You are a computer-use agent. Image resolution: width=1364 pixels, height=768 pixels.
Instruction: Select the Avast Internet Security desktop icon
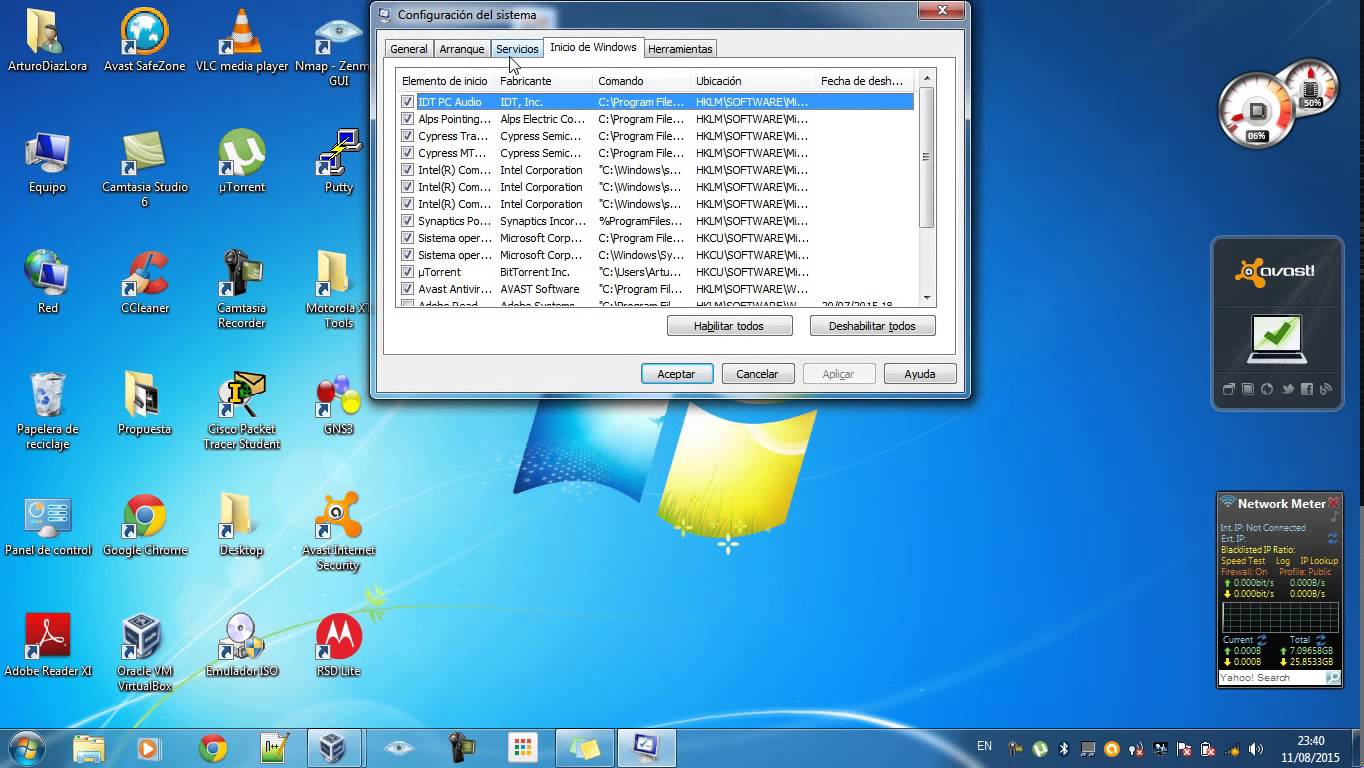coord(339,531)
